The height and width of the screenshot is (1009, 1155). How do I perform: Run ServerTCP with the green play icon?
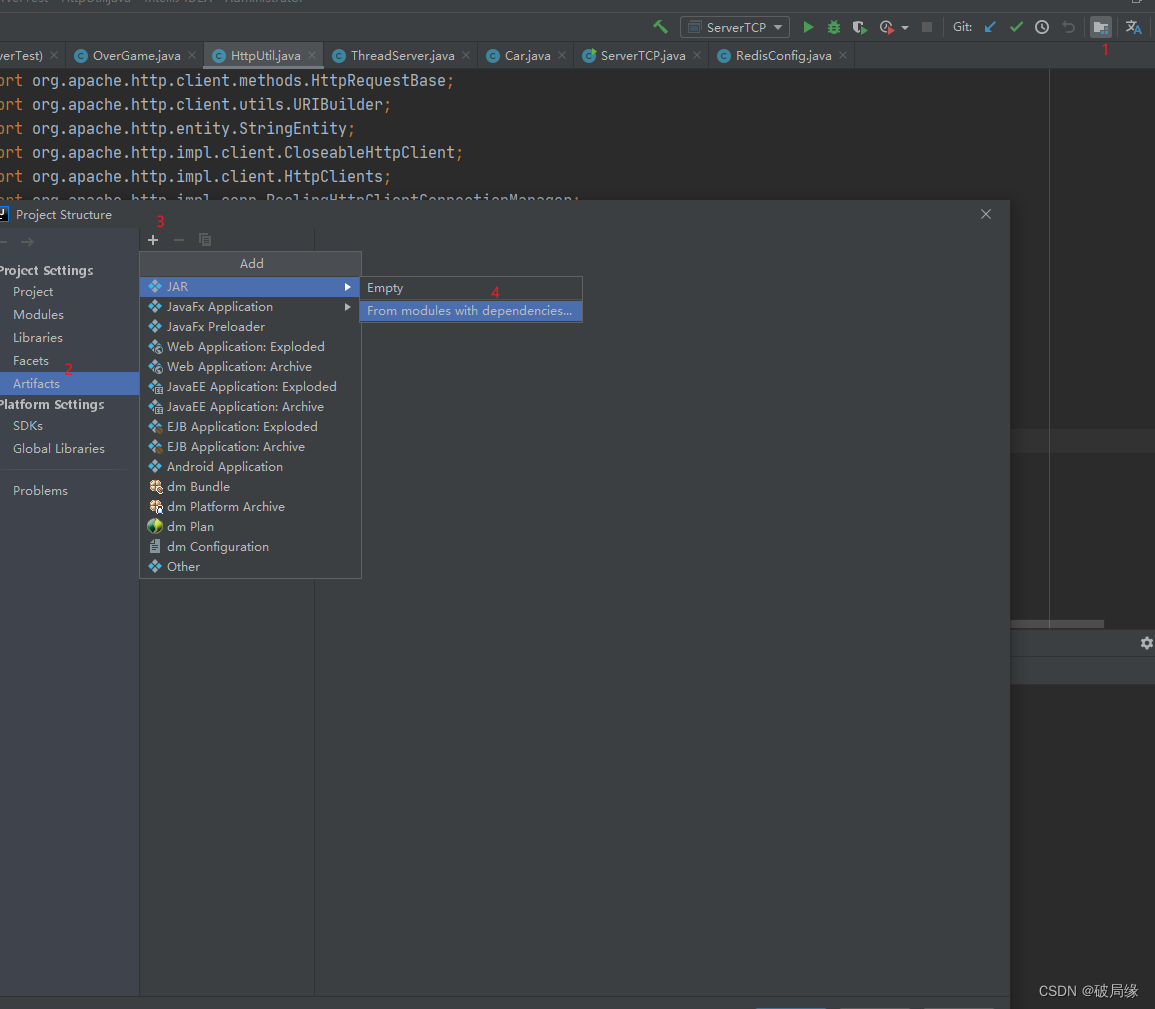coord(808,27)
